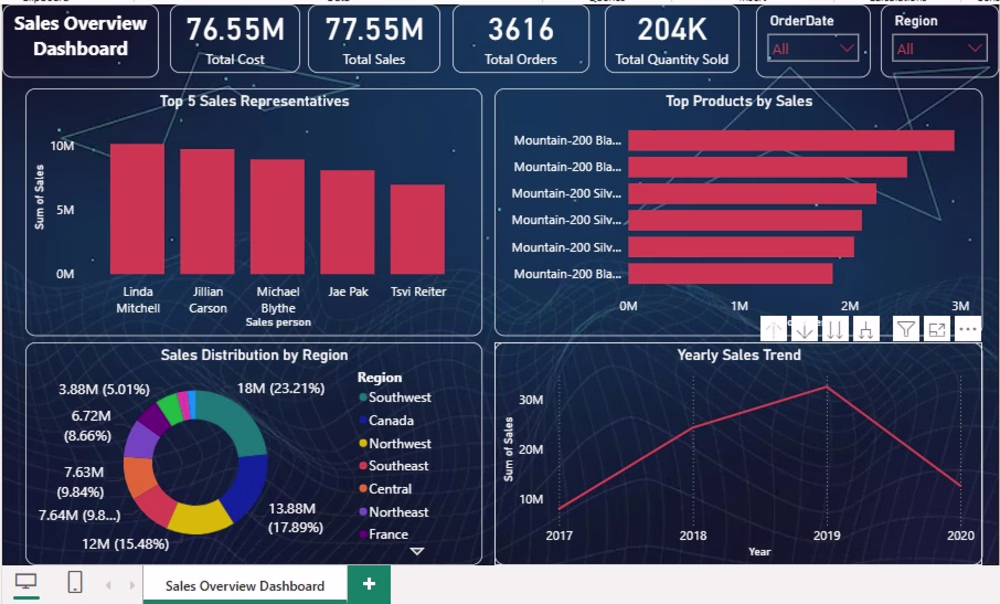Screen dimensions: 1000x604
Task: Open the Region slicer dropdown
Action: click(x=938, y=48)
